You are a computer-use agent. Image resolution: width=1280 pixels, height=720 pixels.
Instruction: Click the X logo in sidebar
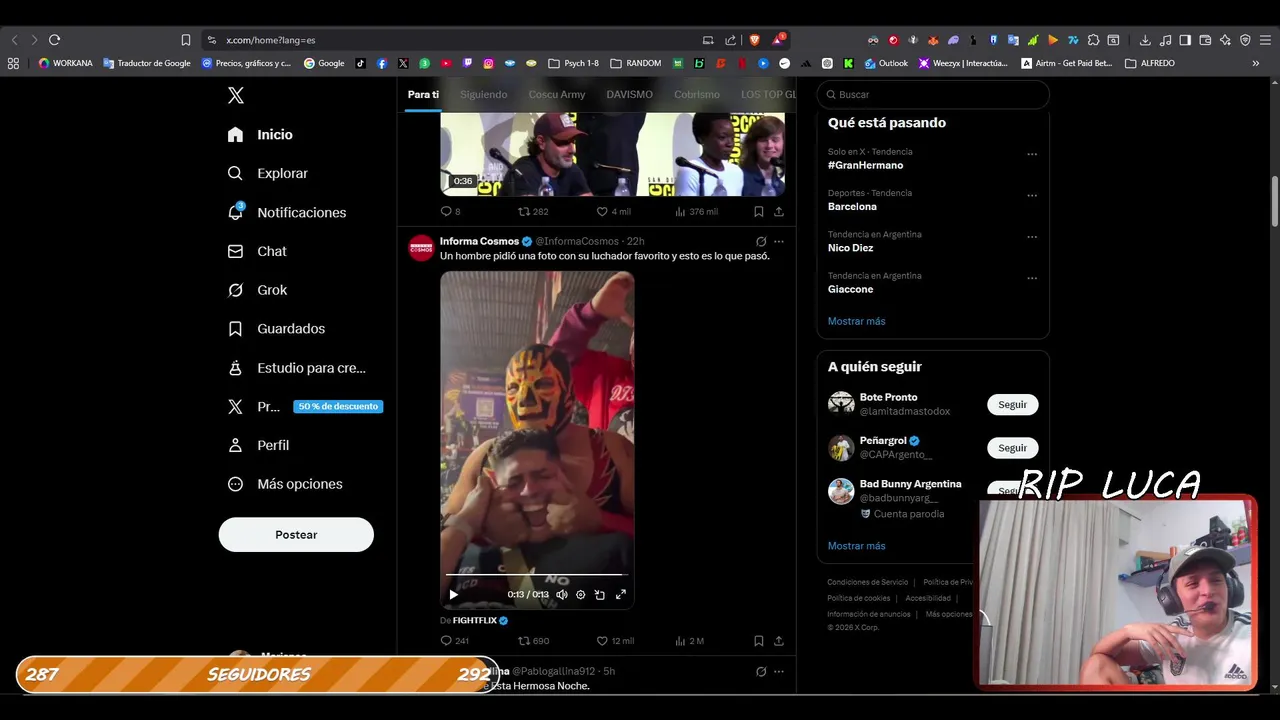pyautogui.click(x=236, y=95)
